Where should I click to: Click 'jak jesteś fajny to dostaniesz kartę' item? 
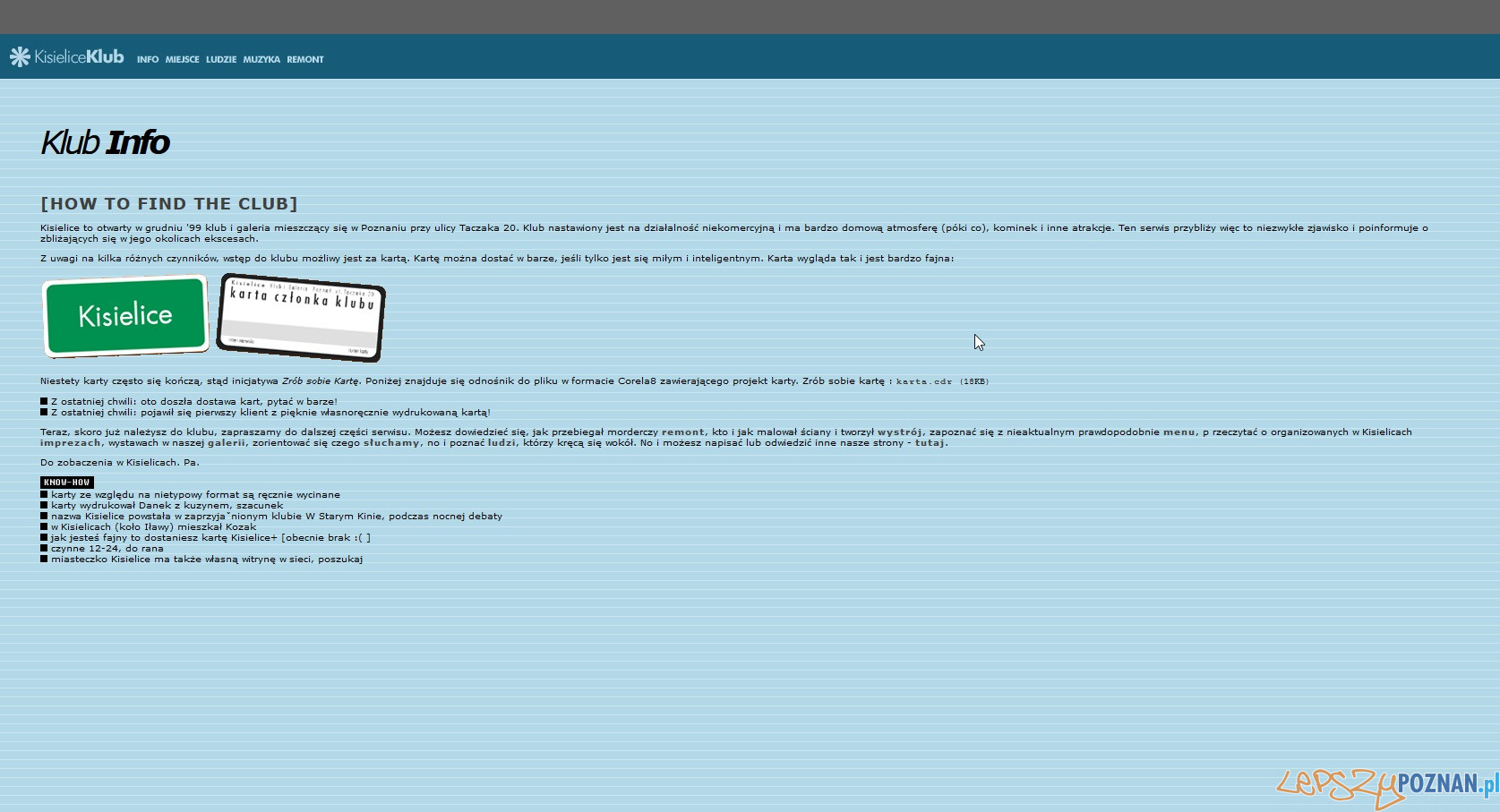pyautogui.click(x=206, y=537)
